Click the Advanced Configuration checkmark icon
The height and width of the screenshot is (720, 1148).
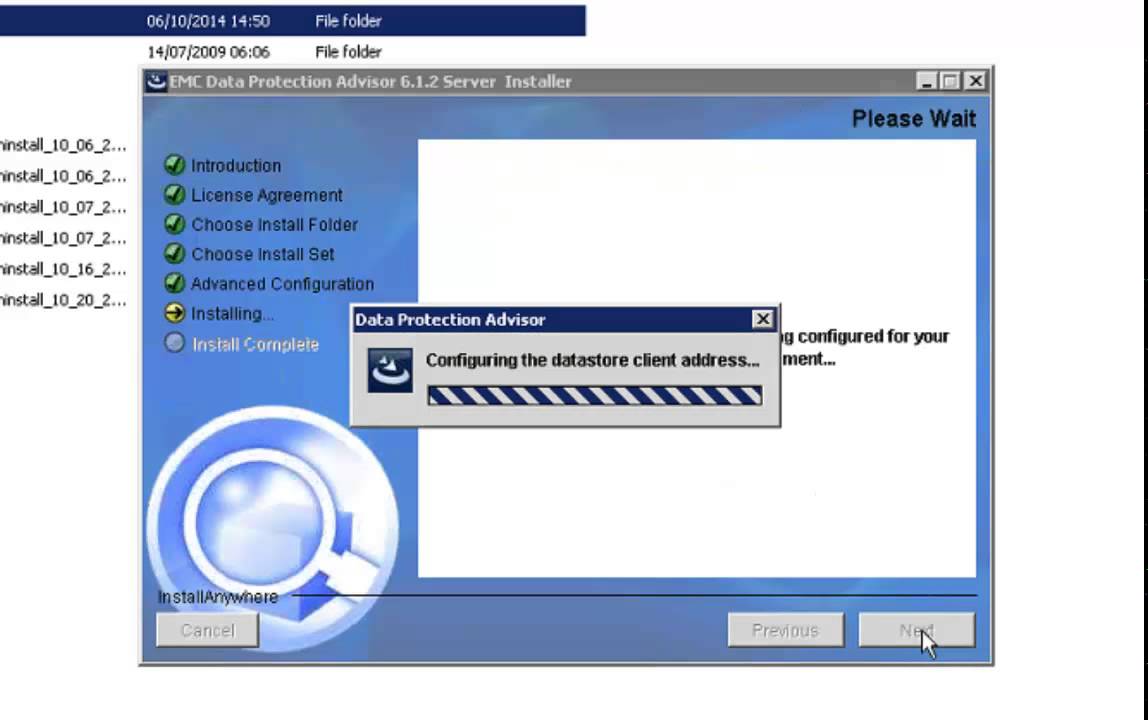pyautogui.click(x=174, y=283)
